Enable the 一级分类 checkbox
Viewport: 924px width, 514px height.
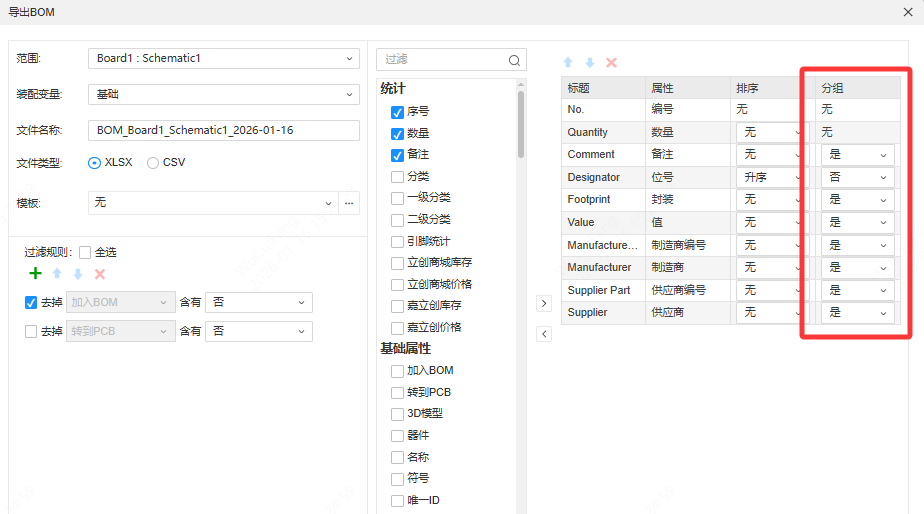(x=397, y=198)
